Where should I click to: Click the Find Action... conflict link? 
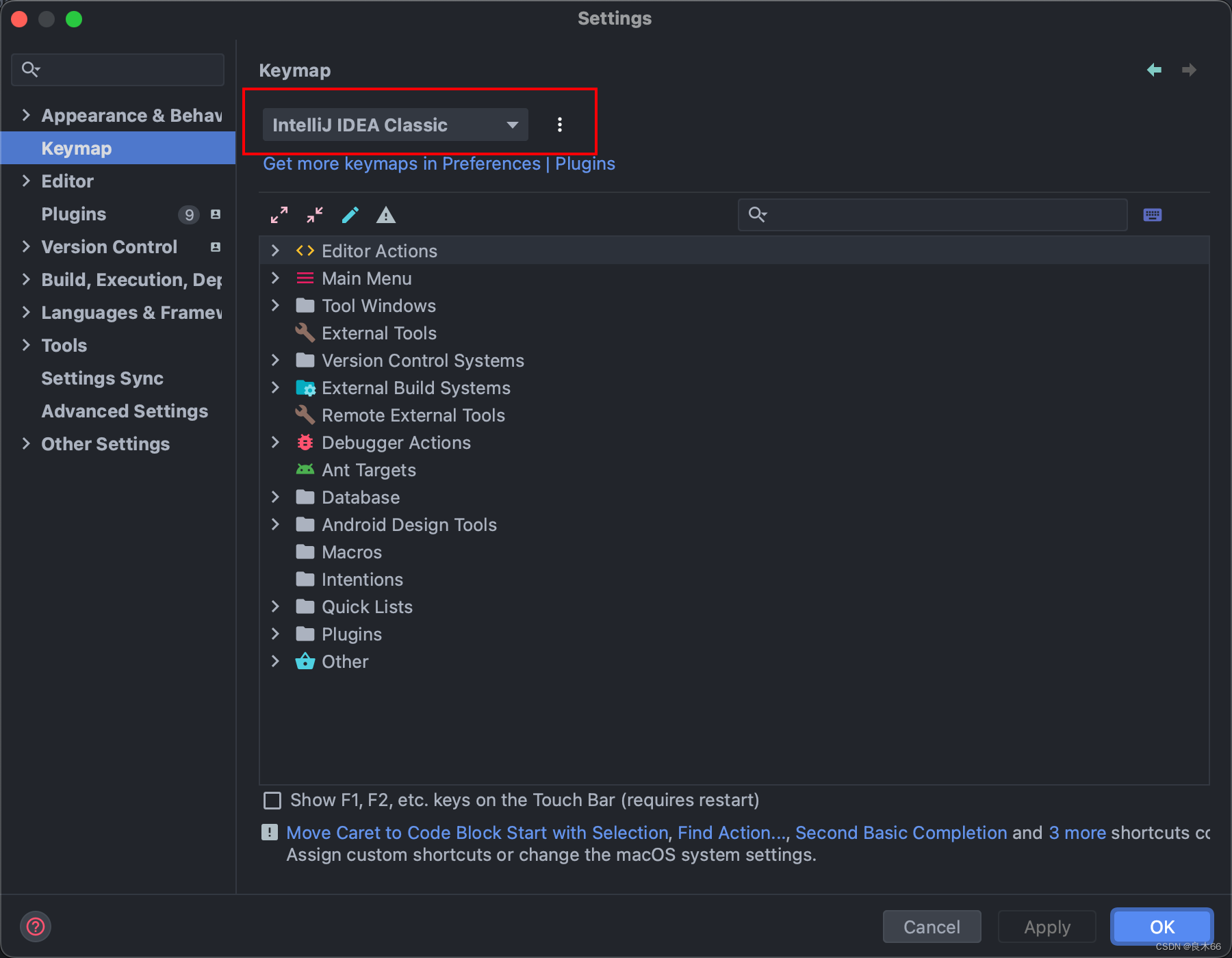click(732, 833)
